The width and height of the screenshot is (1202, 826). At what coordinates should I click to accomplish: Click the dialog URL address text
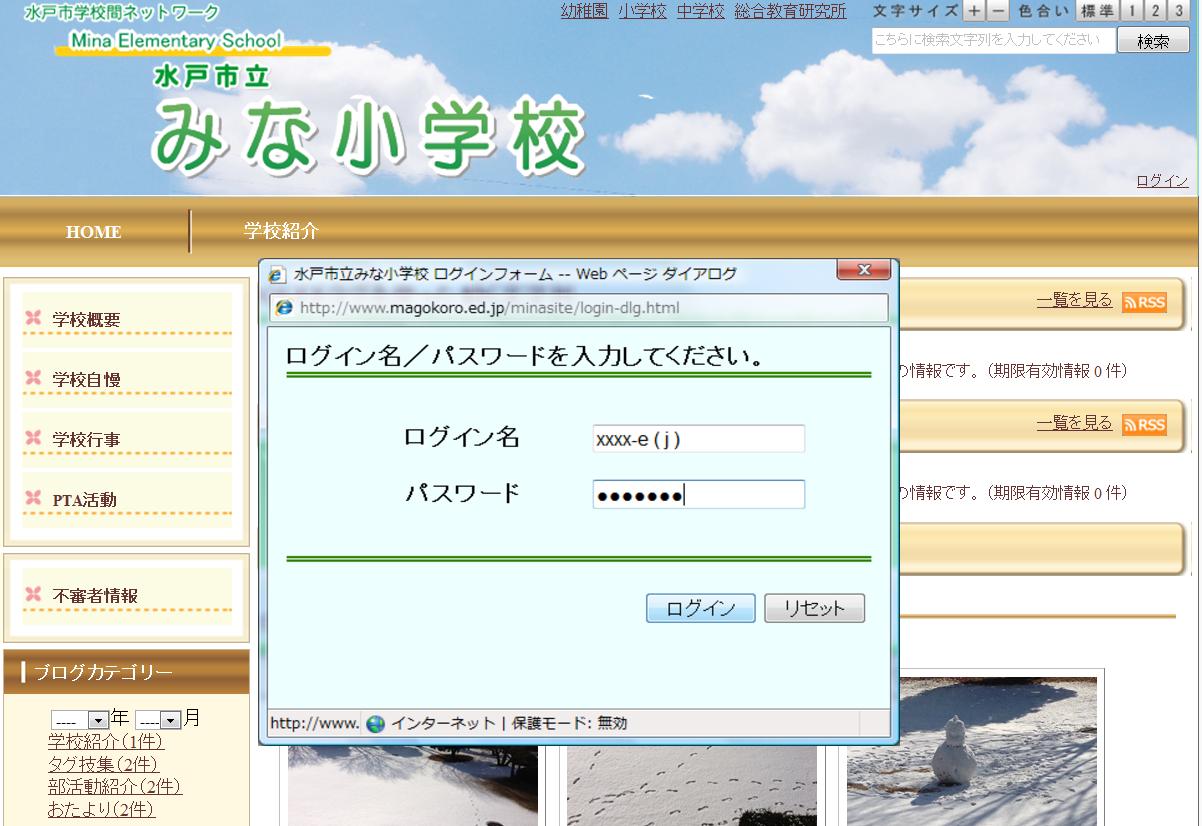pos(490,308)
